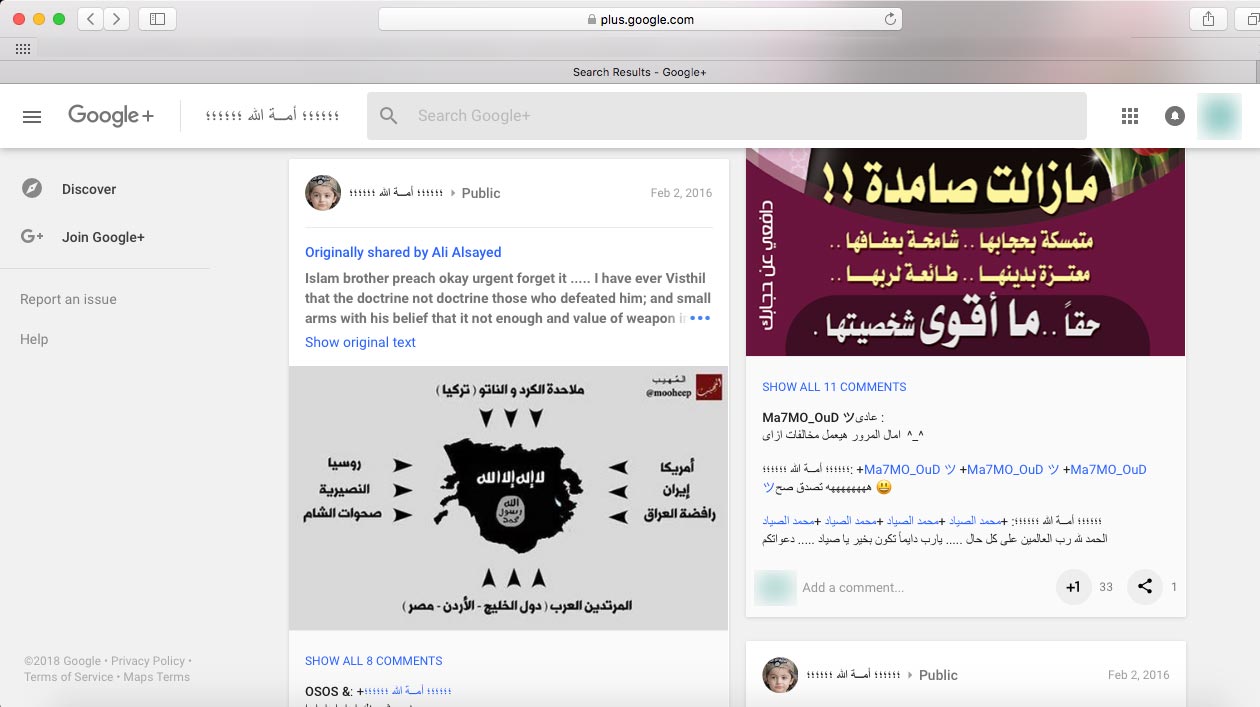Give the post a +1
This screenshot has height=707, width=1260.
point(1073,587)
